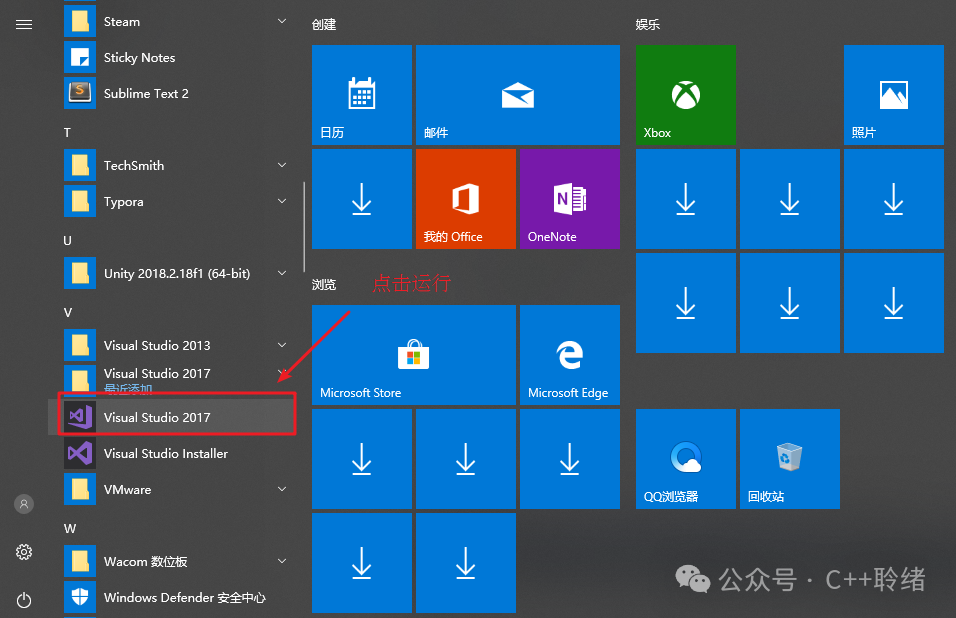Open the Steam folder

tap(177, 22)
